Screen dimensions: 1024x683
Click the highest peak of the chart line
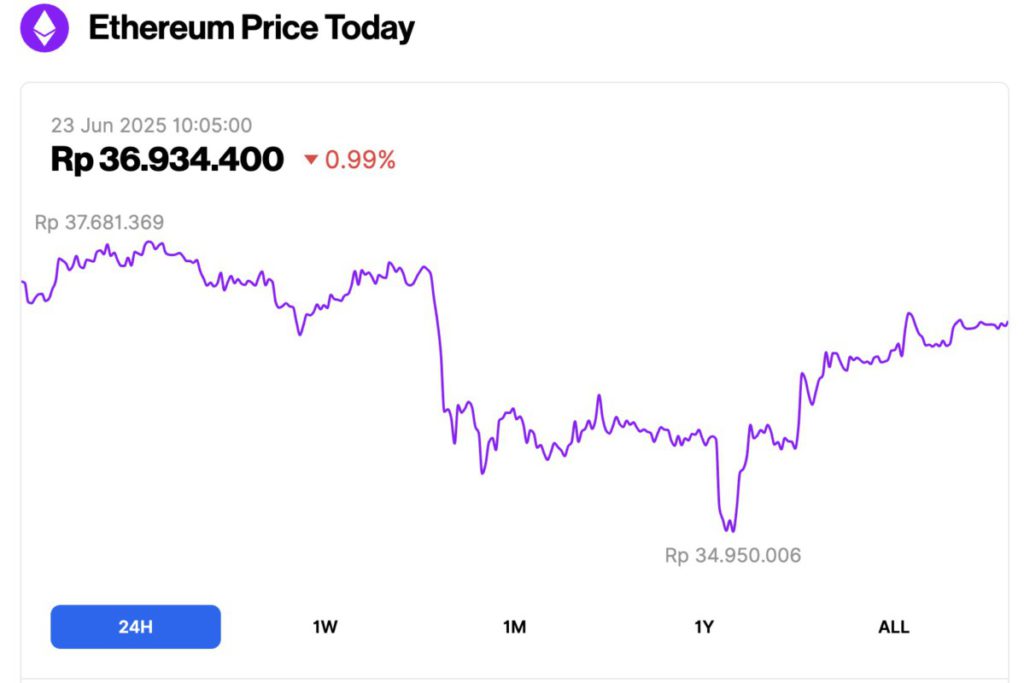click(150, 243)
